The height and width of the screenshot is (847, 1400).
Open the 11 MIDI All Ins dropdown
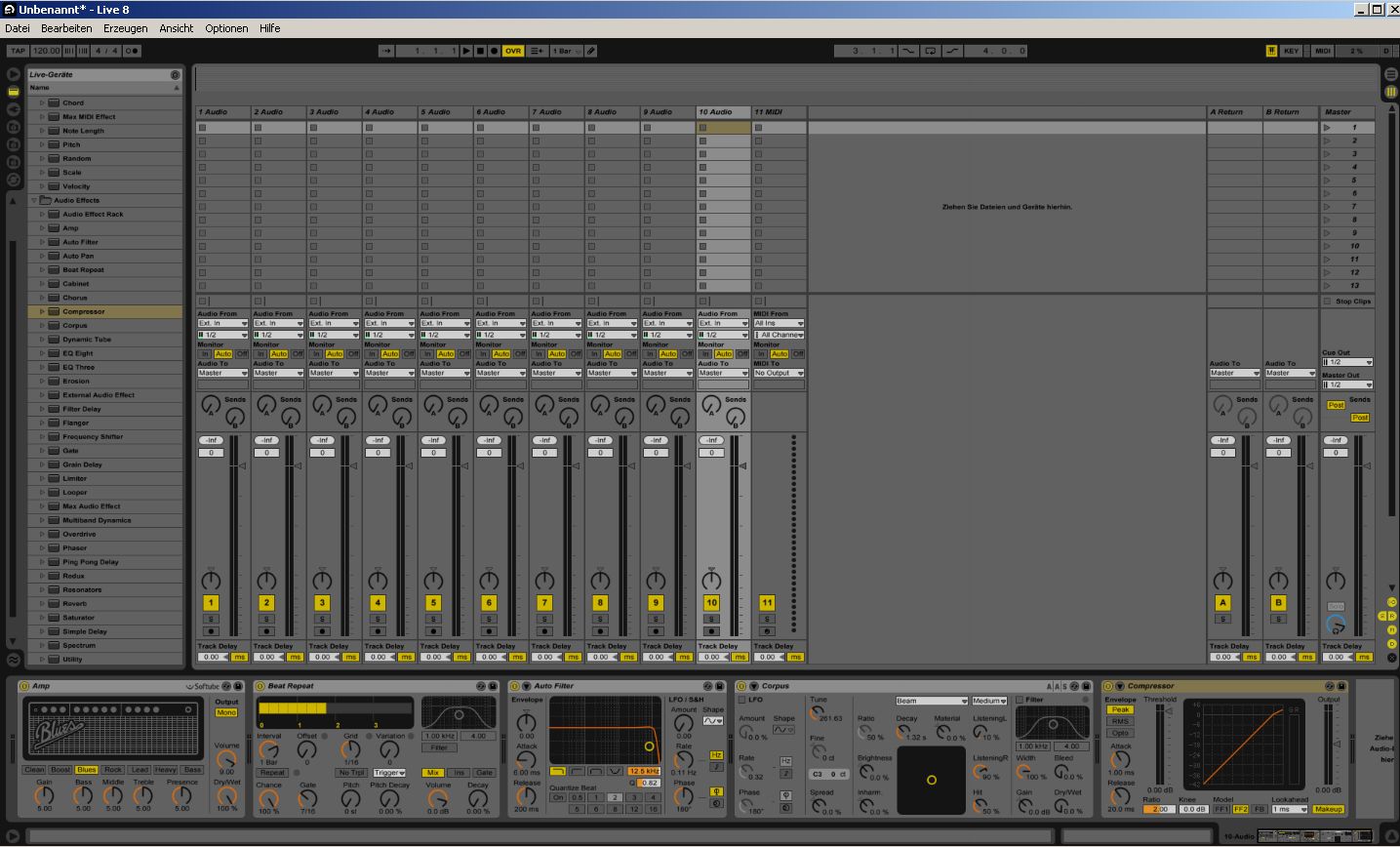click(x=779, y=323)
